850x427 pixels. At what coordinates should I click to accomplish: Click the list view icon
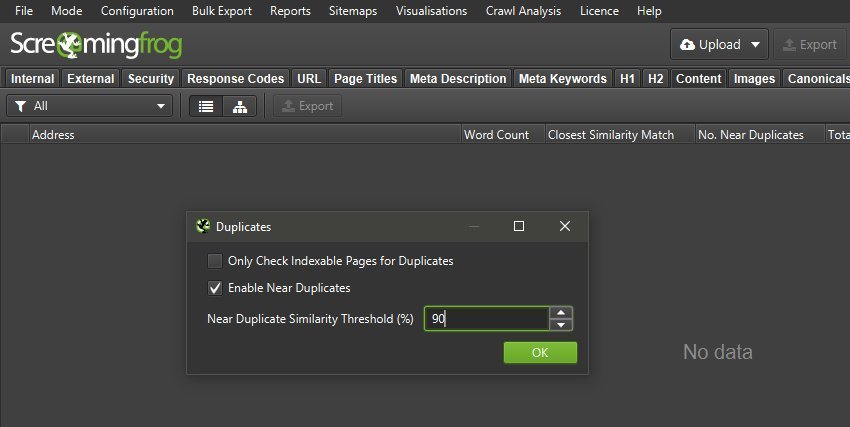point(206,106)
